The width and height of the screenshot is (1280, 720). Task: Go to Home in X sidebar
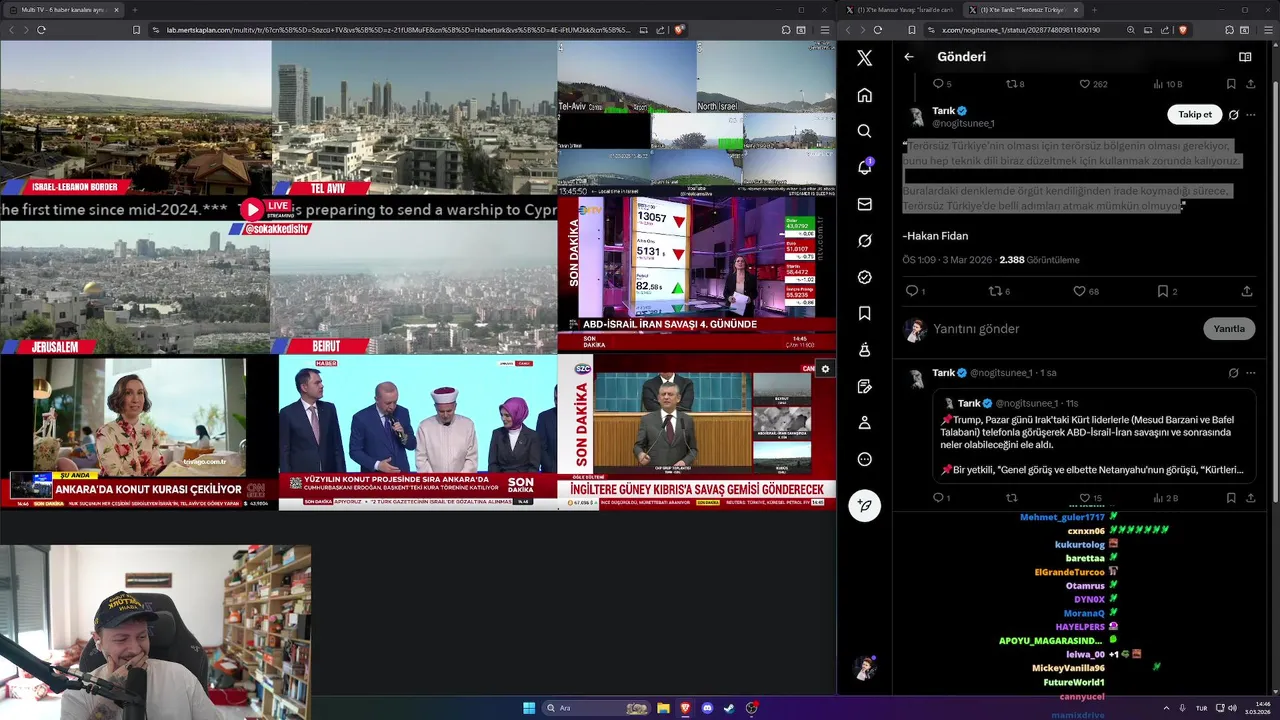[x=864, y=95]
